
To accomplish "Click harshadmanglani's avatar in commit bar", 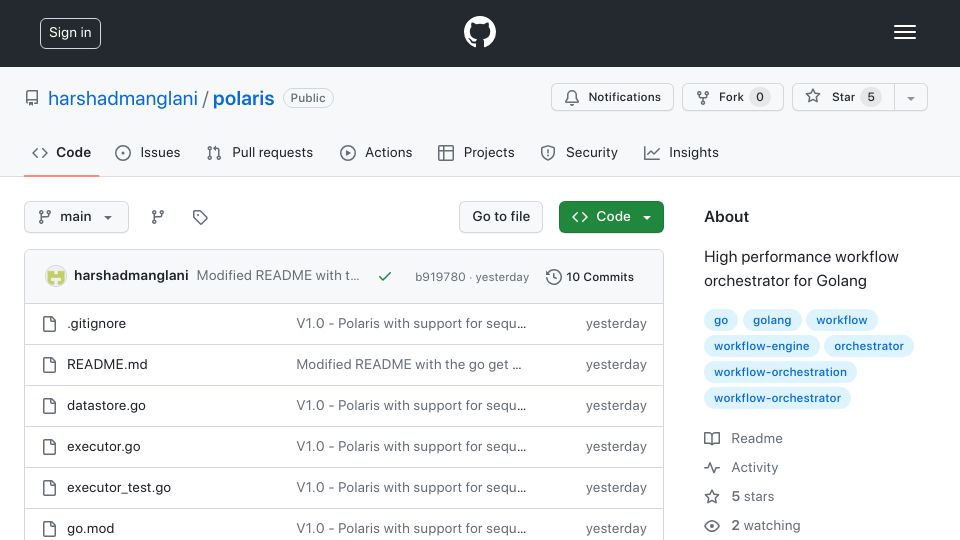I will click(56, 276).
